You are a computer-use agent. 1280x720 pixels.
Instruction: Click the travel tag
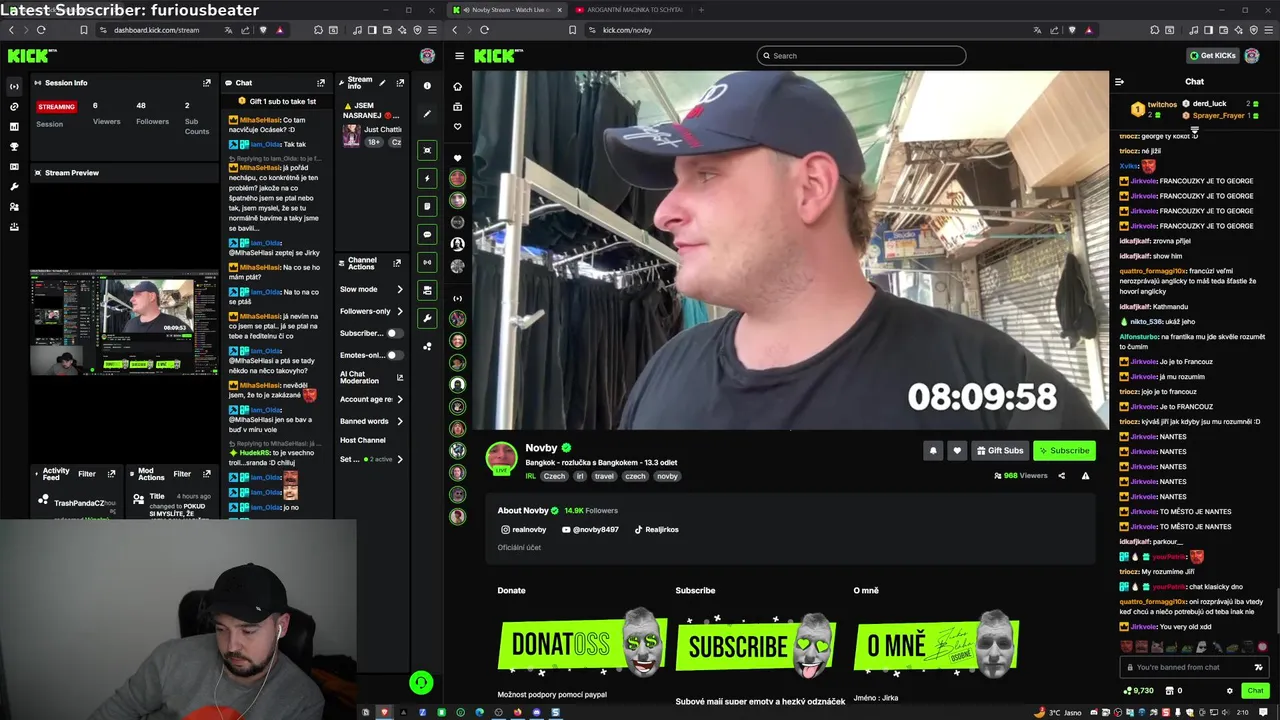coord(604,477)
